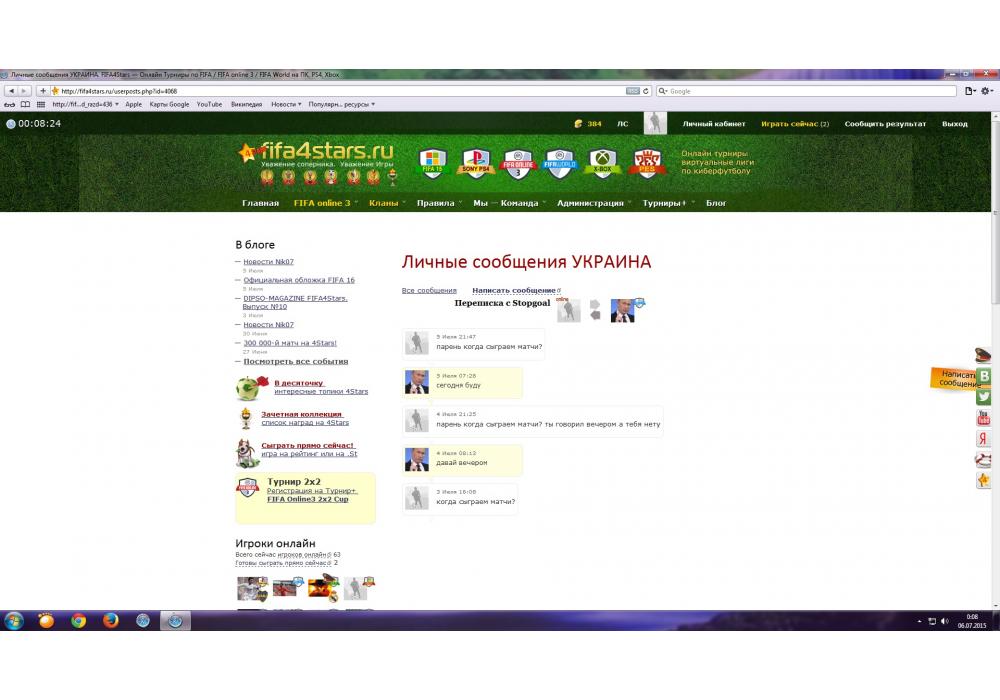Open the officer cap side icon
Screen dimensions: 1000x700
983,354
